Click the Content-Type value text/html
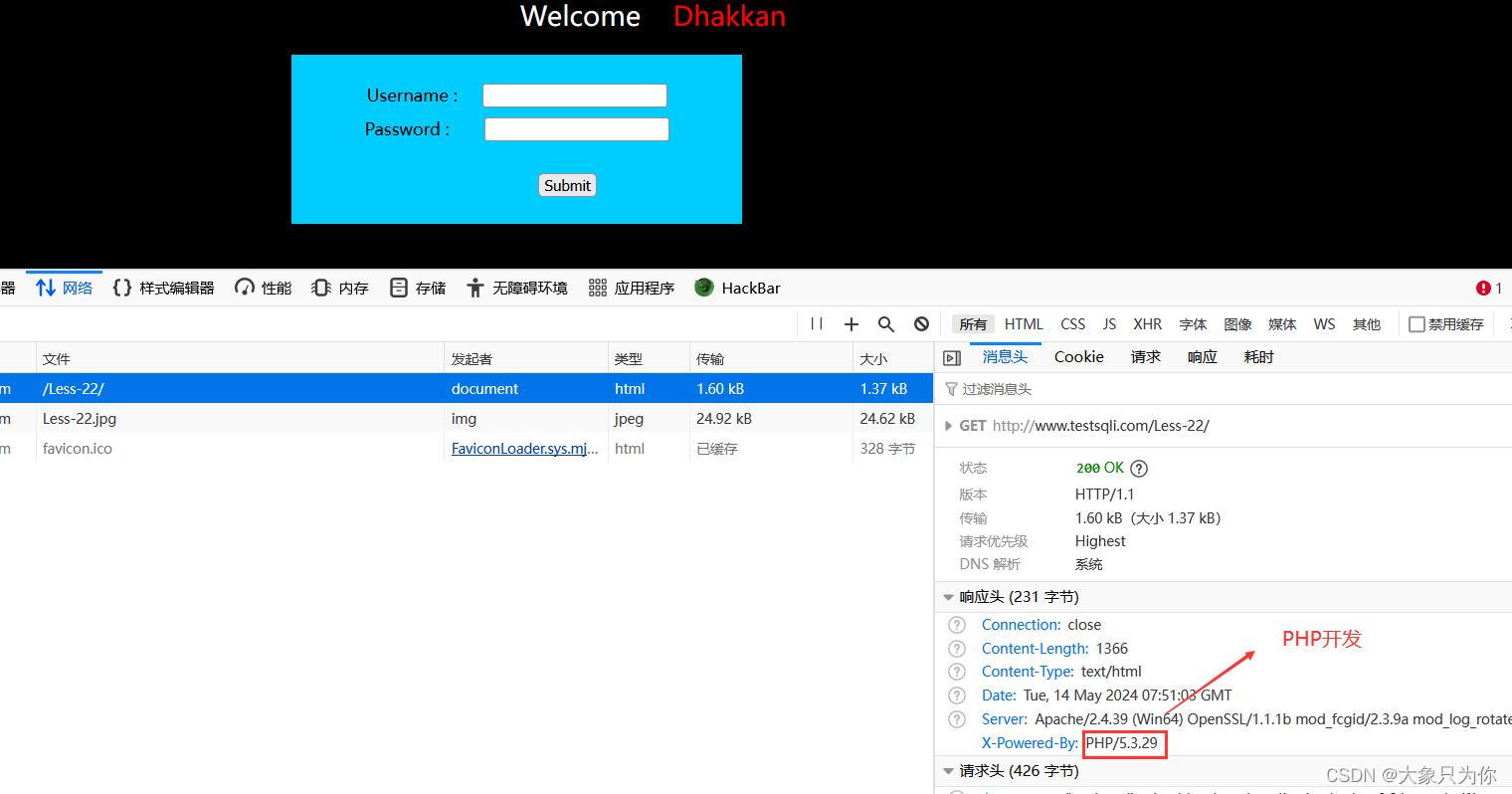1512x794 pixels. 1111,672
